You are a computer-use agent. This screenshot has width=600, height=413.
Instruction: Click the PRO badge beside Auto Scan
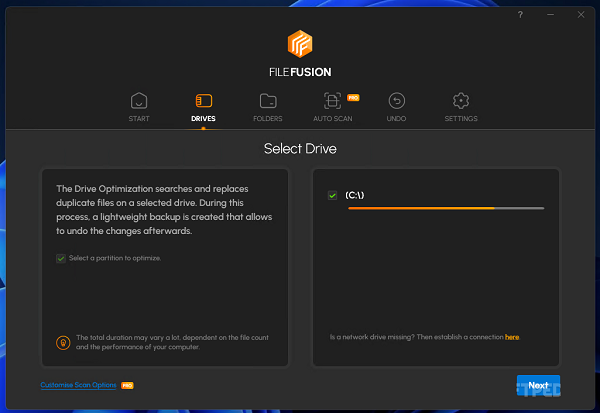point(353,98)
